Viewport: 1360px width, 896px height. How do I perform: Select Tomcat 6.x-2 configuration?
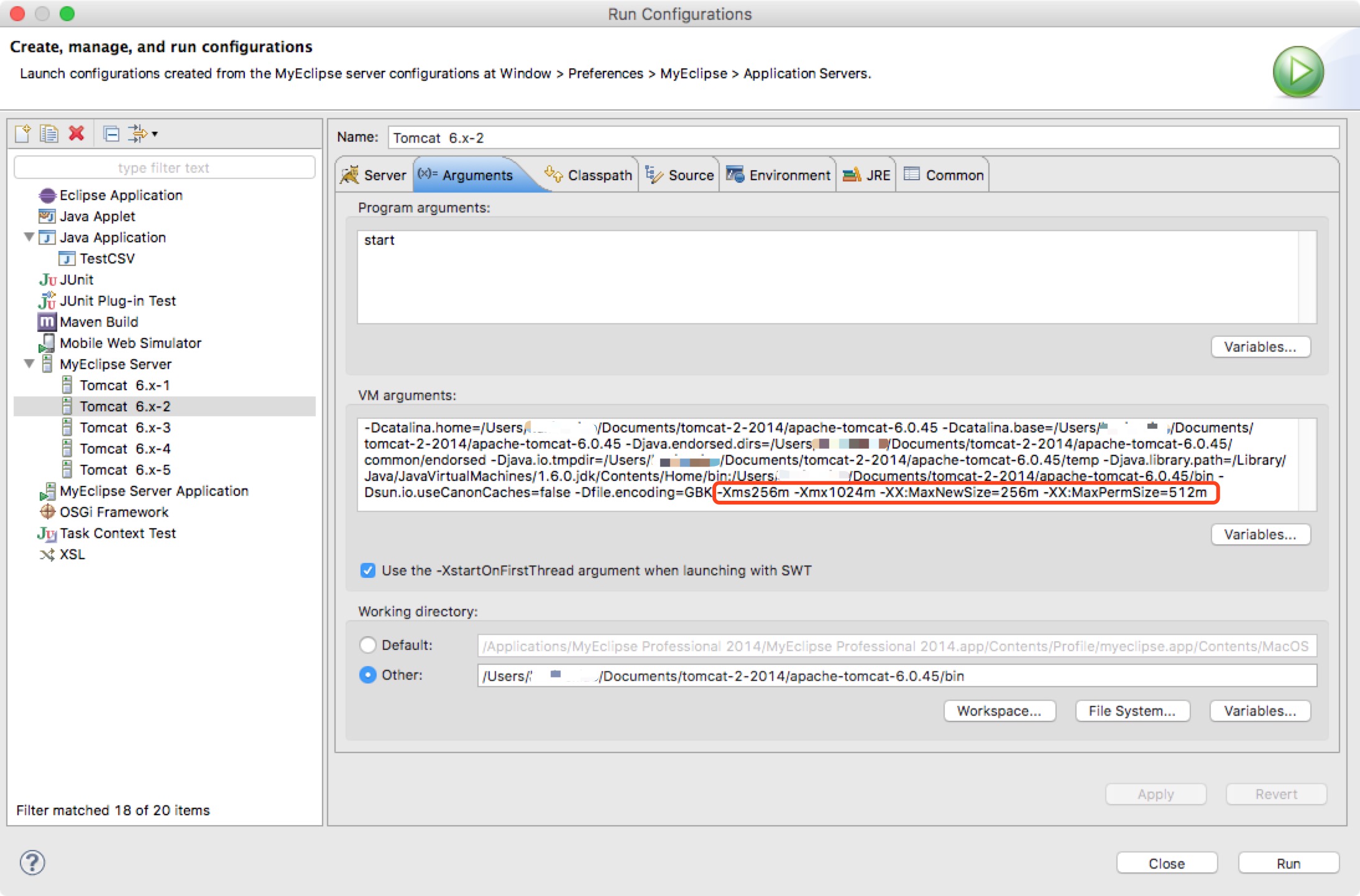tap(125, 406)
